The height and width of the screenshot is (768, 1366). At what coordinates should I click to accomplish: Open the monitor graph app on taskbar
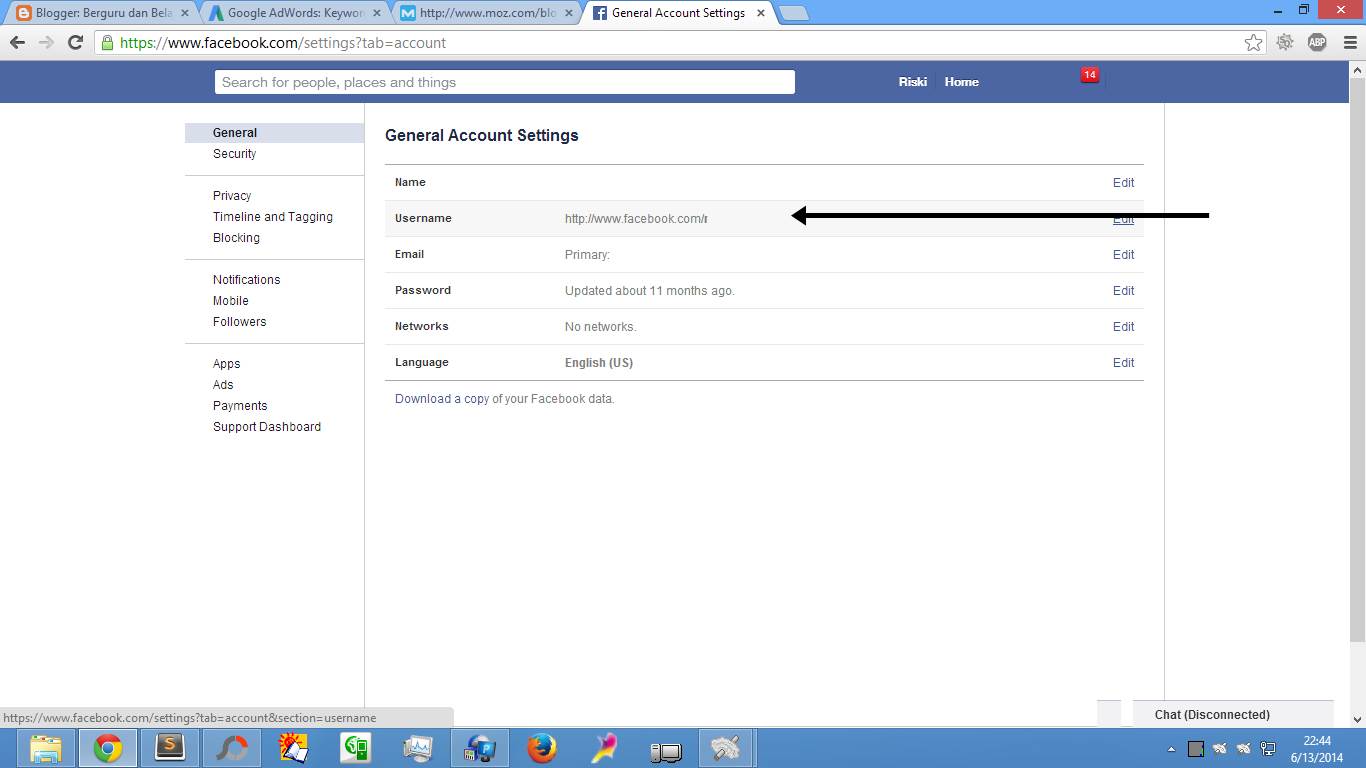417,748
